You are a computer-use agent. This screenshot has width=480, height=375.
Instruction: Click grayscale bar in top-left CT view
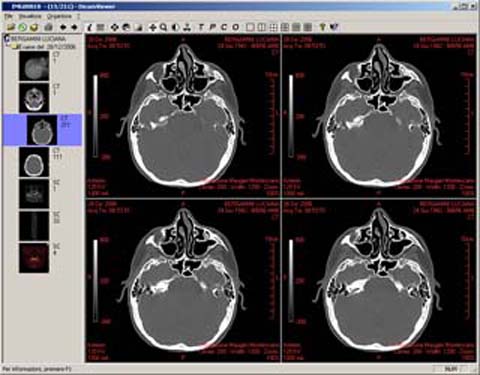coord(96,116)
